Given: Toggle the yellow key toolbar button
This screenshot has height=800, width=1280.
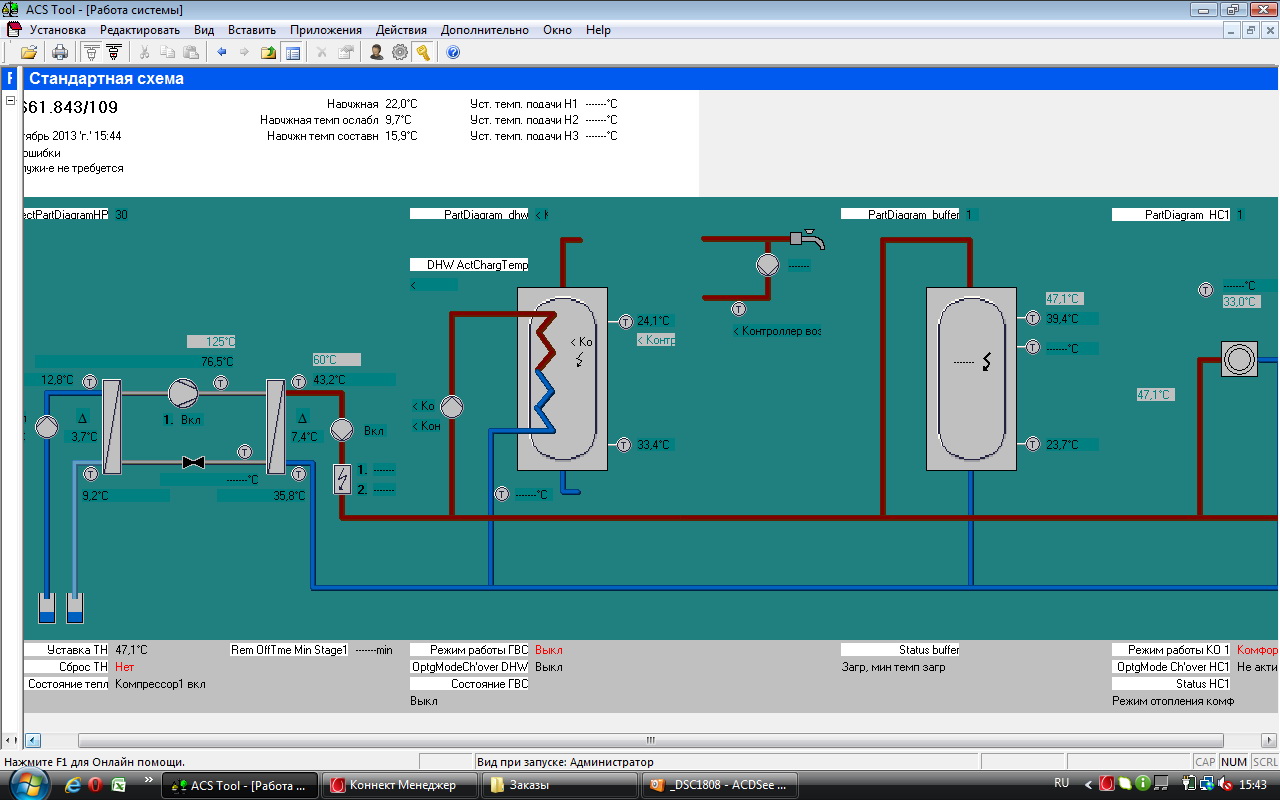Looking at the screenshot, I should pos(423,53).
